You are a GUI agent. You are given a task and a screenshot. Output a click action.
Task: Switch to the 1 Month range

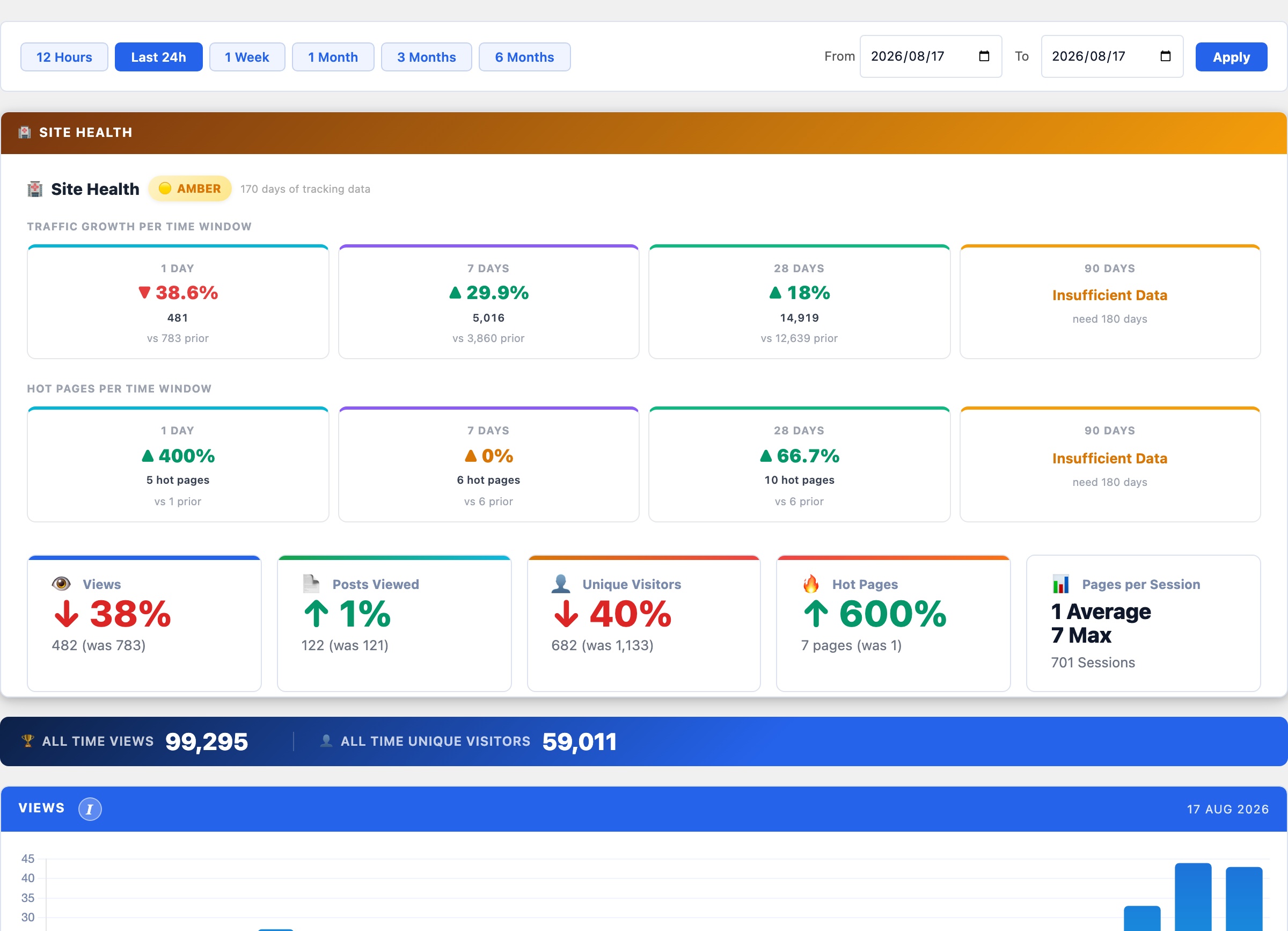[333, 57]
